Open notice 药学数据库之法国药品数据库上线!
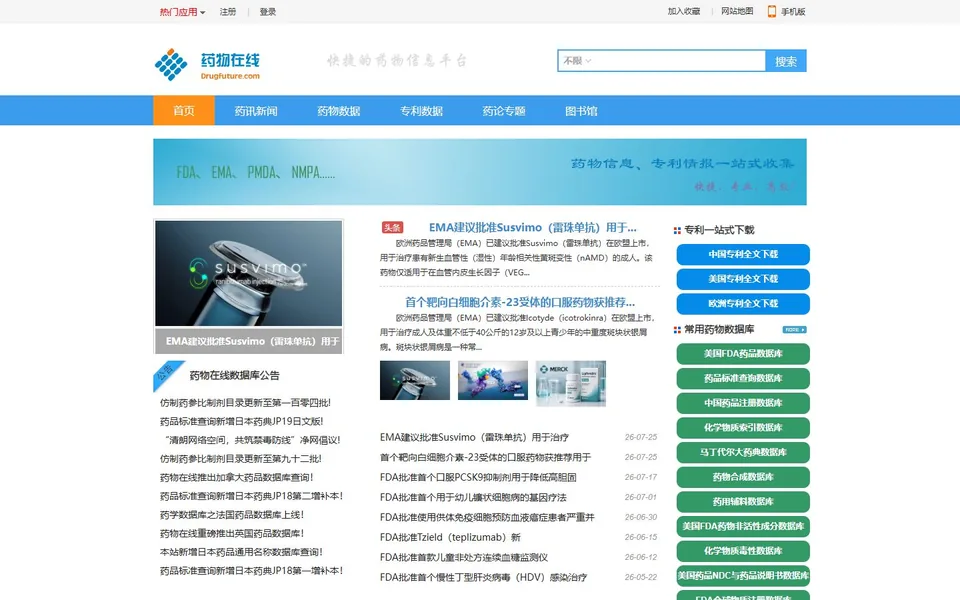The height and width of the screenshot is (600, 960). 232,515
